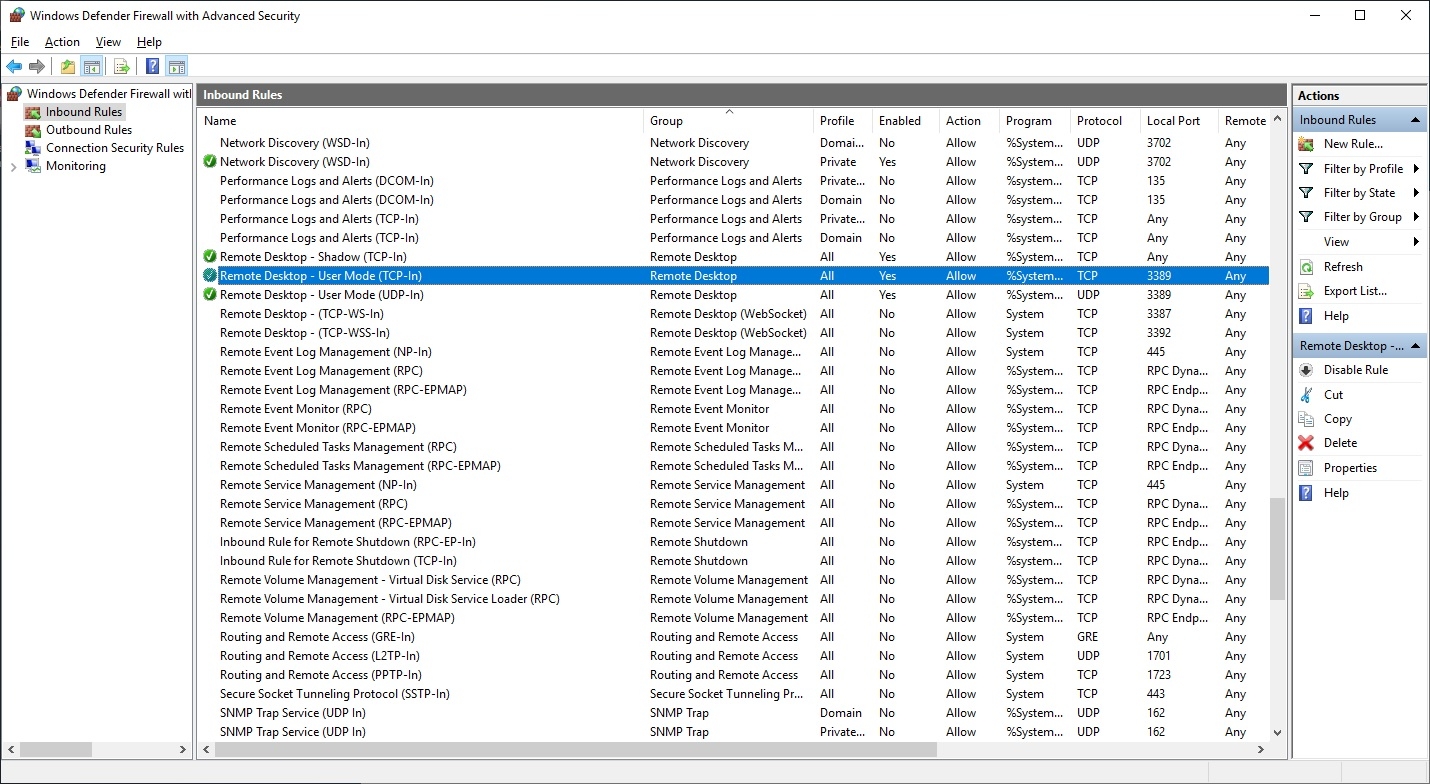Cut the selected rule from Actions pane

tap(1333, 395)
